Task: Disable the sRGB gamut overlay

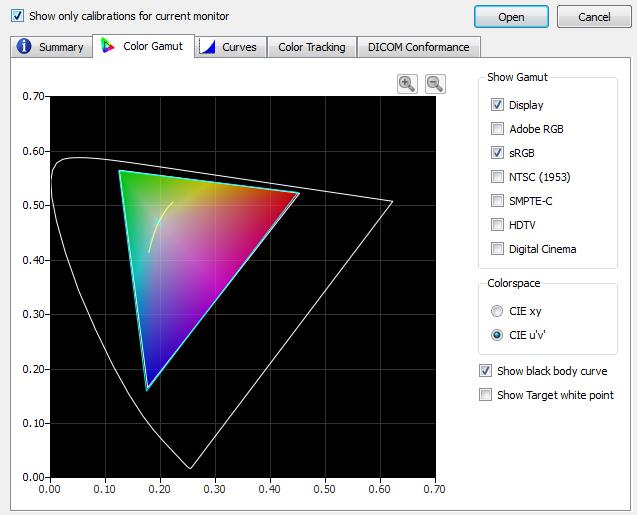Action: [x=497, y=153]
